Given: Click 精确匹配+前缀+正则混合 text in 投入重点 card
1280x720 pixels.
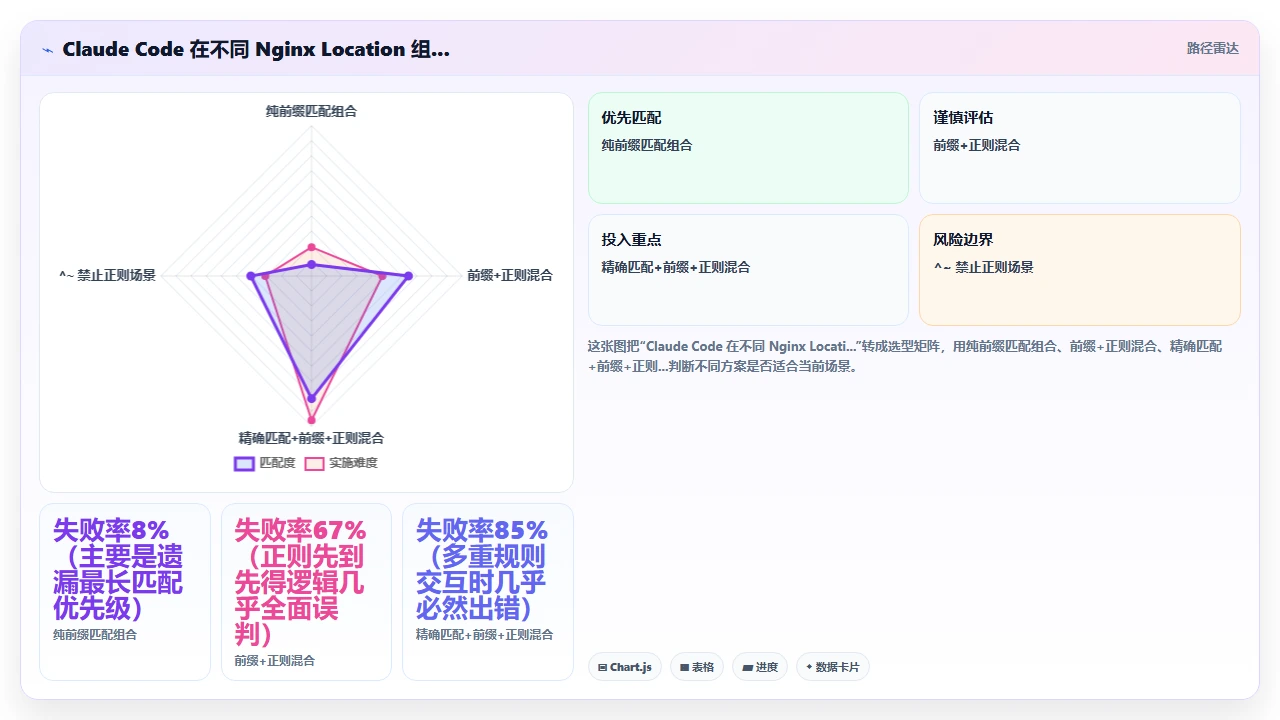Looking at the screenshot, I should click(x=676, y=267).
